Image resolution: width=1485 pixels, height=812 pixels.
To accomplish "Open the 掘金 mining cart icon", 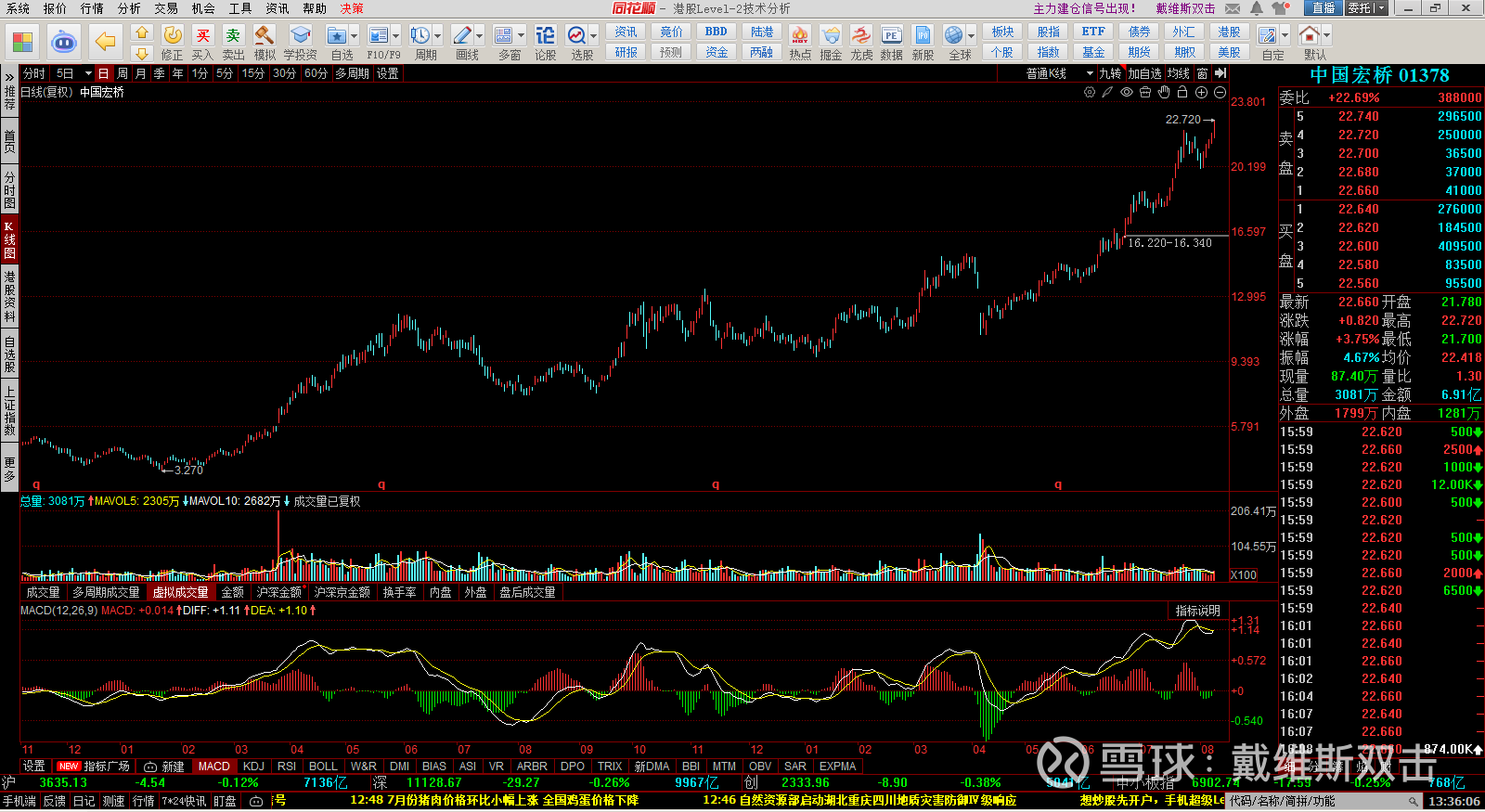I will click(831, 35).
